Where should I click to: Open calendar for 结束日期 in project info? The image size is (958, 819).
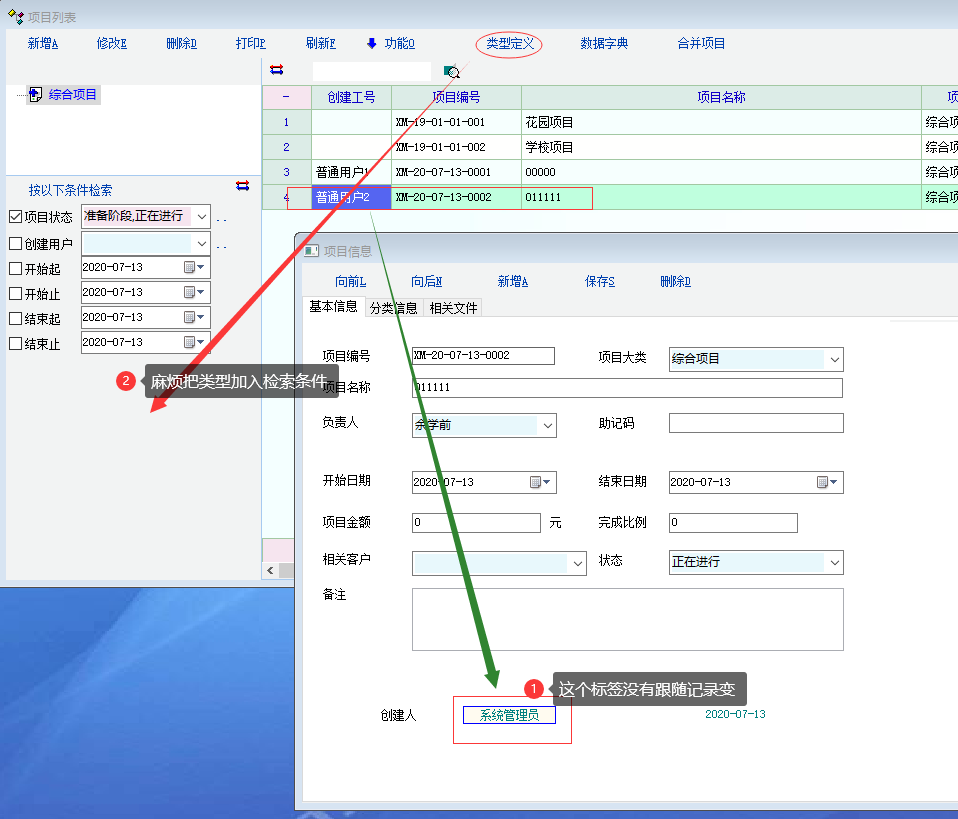[x=822, y=482]
